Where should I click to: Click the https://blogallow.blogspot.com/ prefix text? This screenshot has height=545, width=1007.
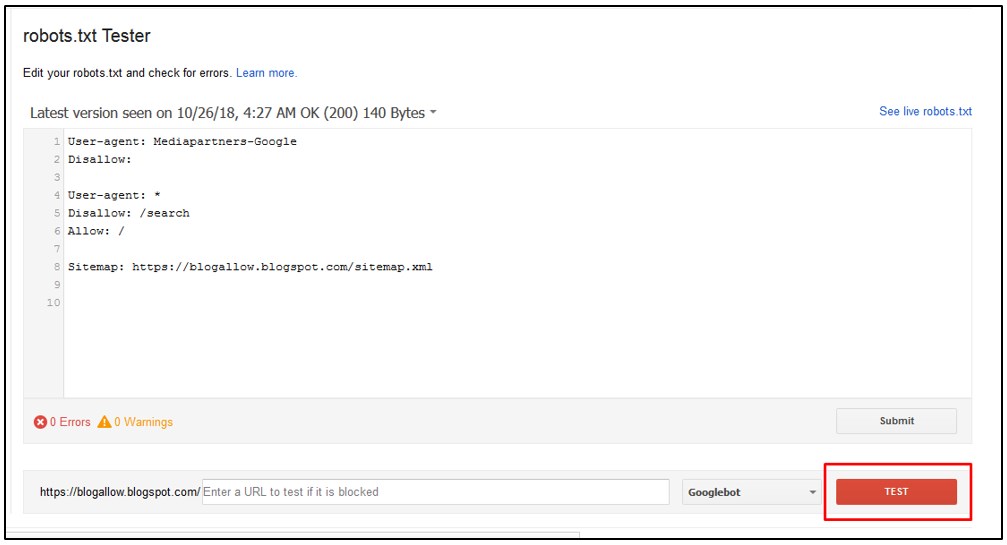click(120, 492)
